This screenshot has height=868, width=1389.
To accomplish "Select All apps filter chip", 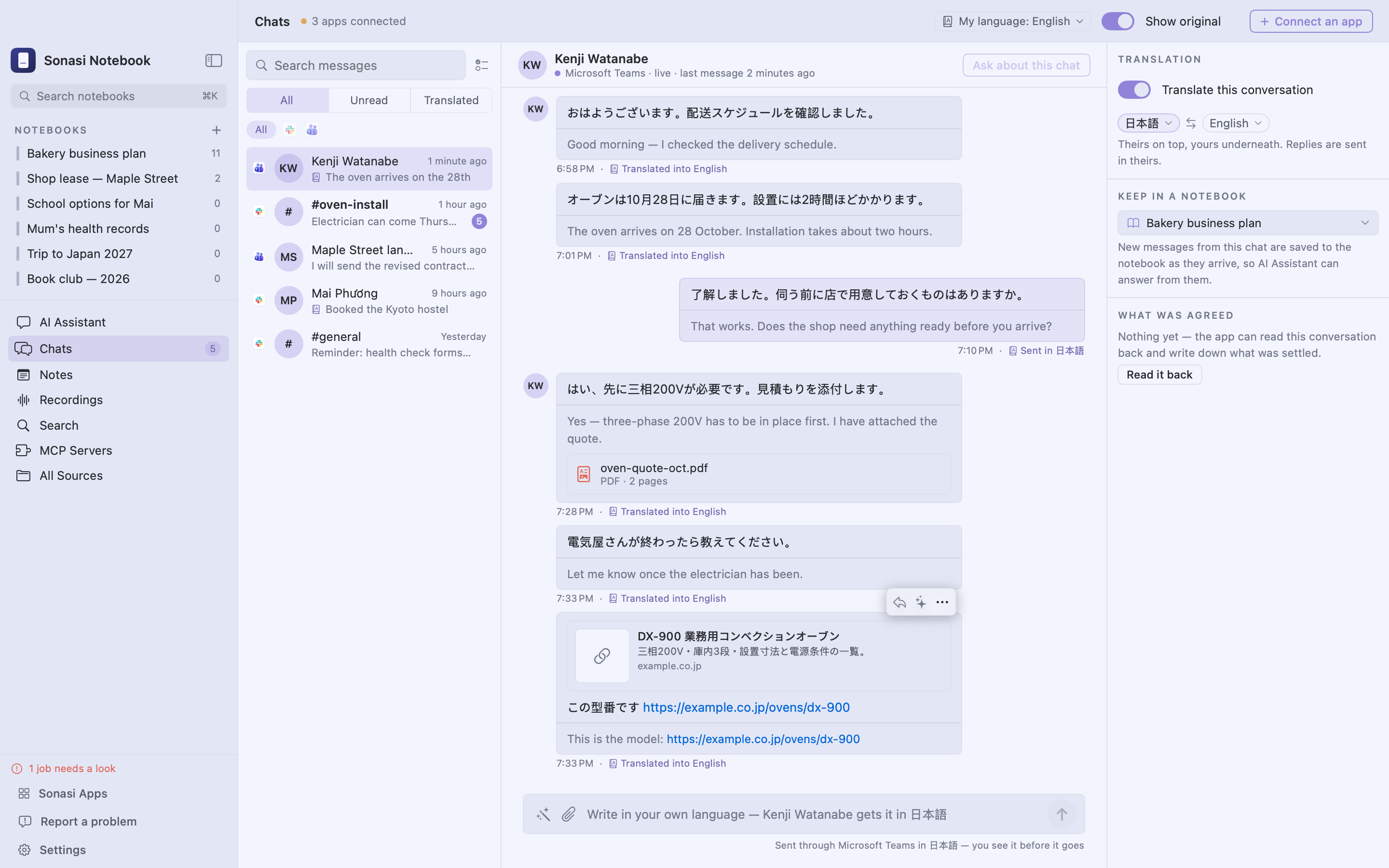I will [261, 130].
